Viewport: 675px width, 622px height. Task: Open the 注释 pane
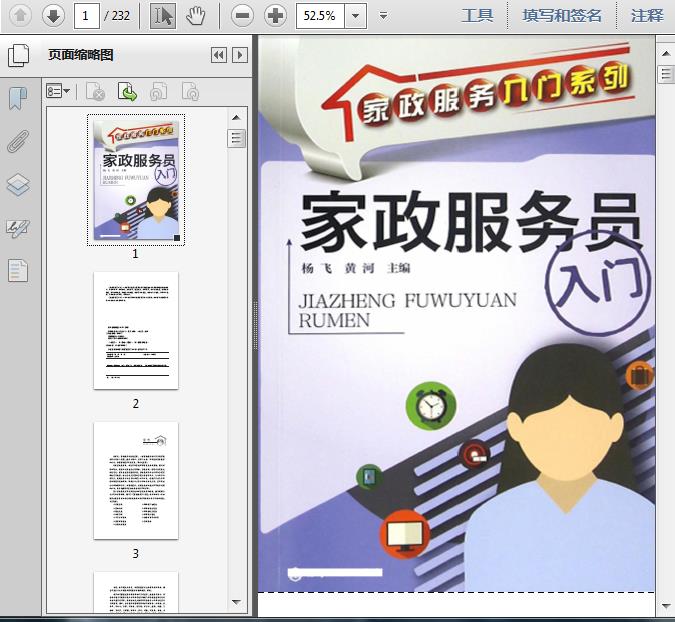click(647, 15)
